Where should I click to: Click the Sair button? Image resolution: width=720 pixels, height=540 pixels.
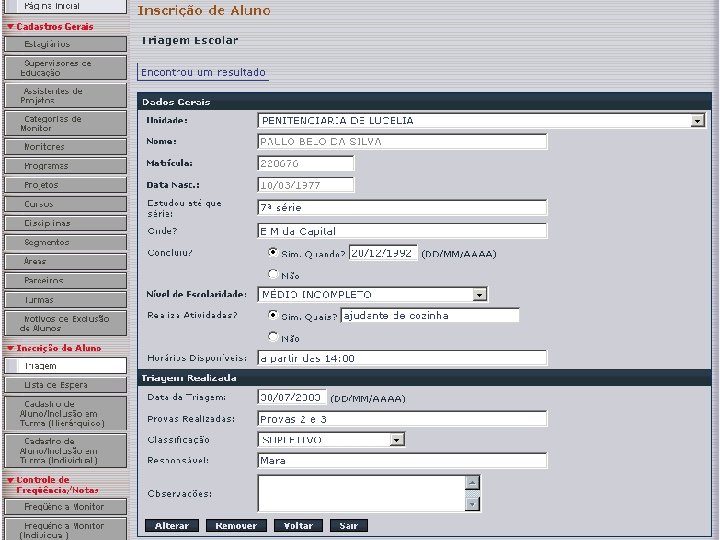(x=349, y=526)
